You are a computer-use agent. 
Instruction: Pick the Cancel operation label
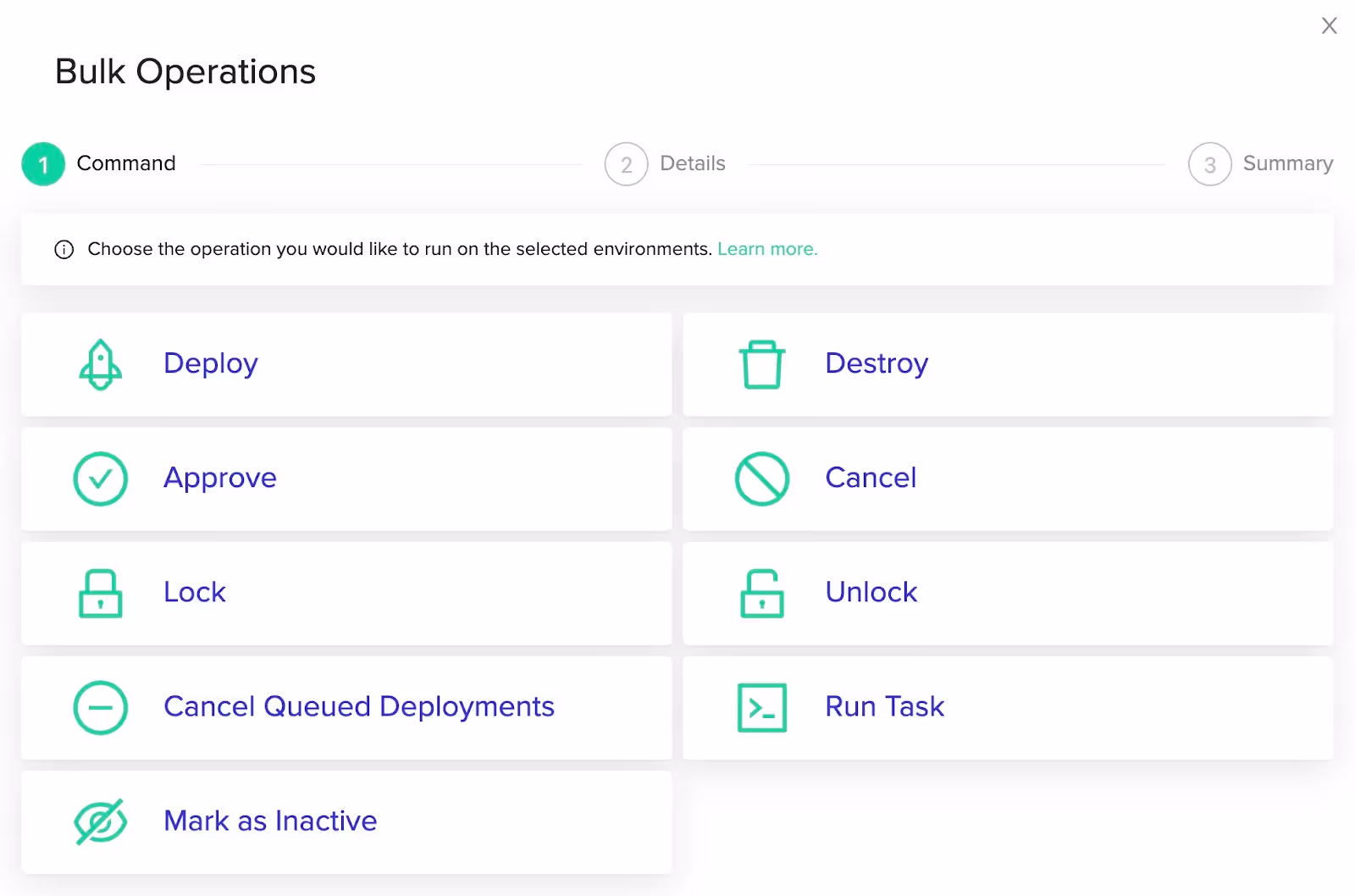point(871,478)
